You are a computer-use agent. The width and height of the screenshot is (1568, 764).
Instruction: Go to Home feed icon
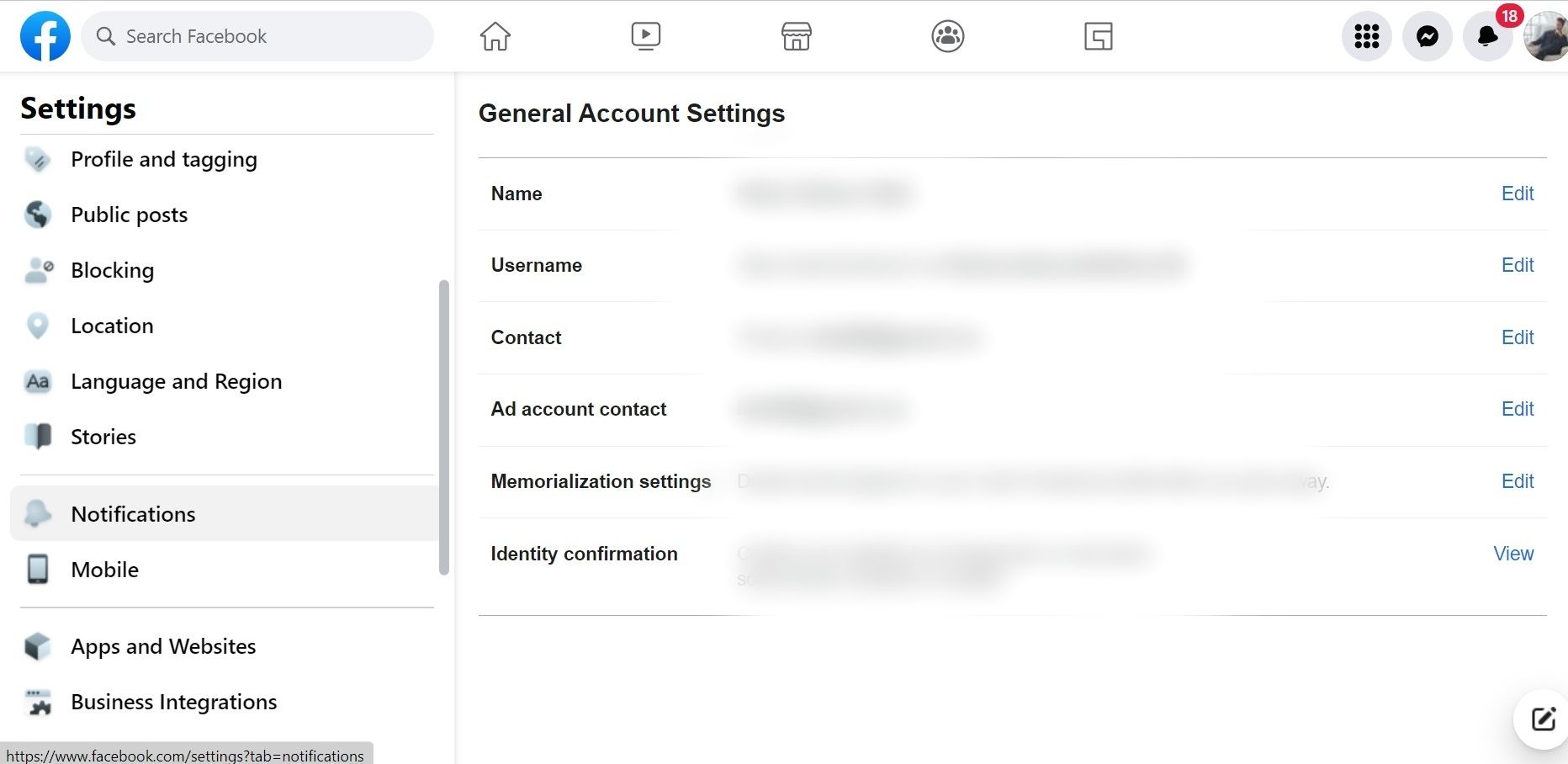pyautogui.click(x=495, y=36)
